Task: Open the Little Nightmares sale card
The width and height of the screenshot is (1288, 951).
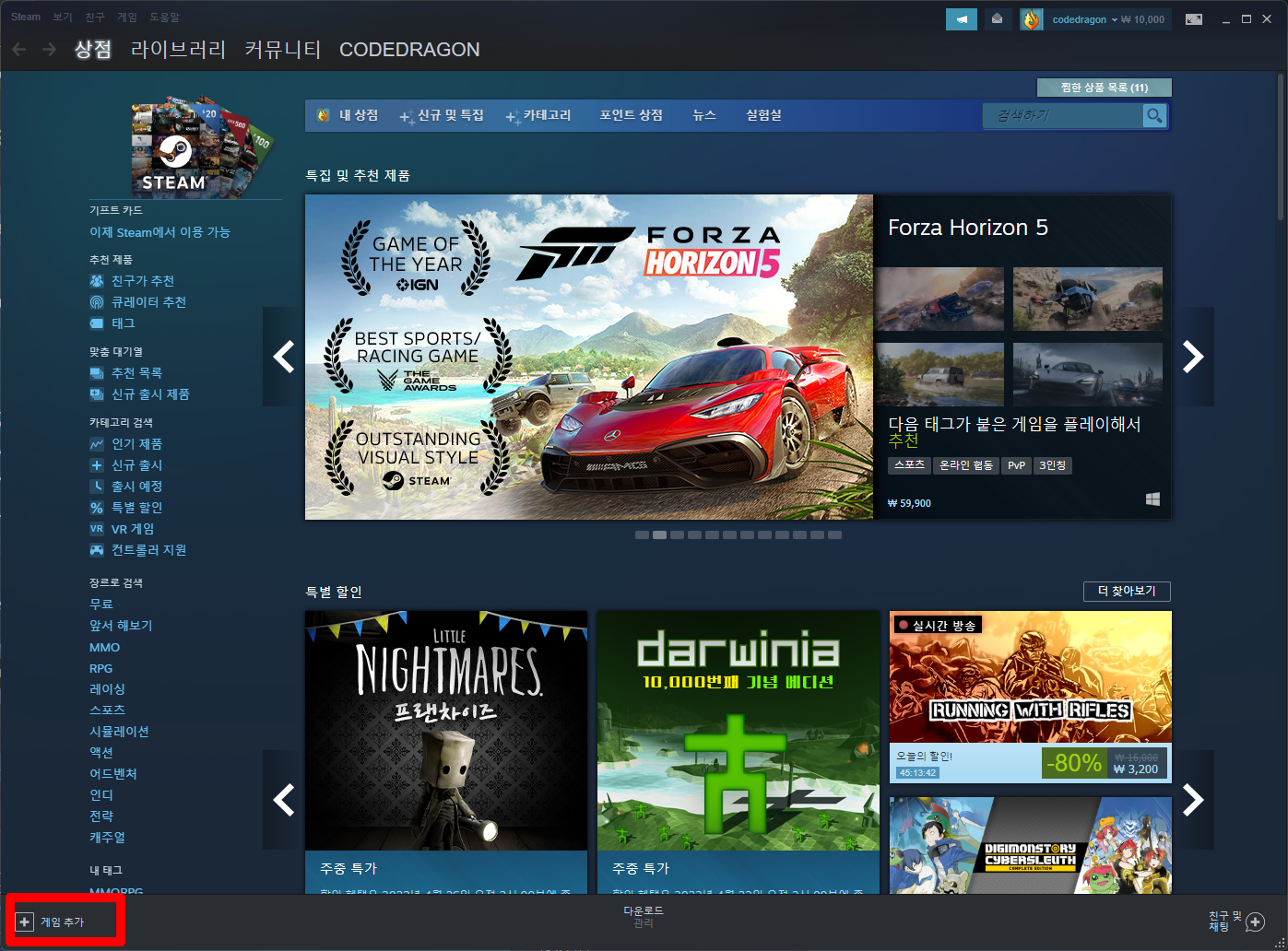Action: (x=446, y=751)
